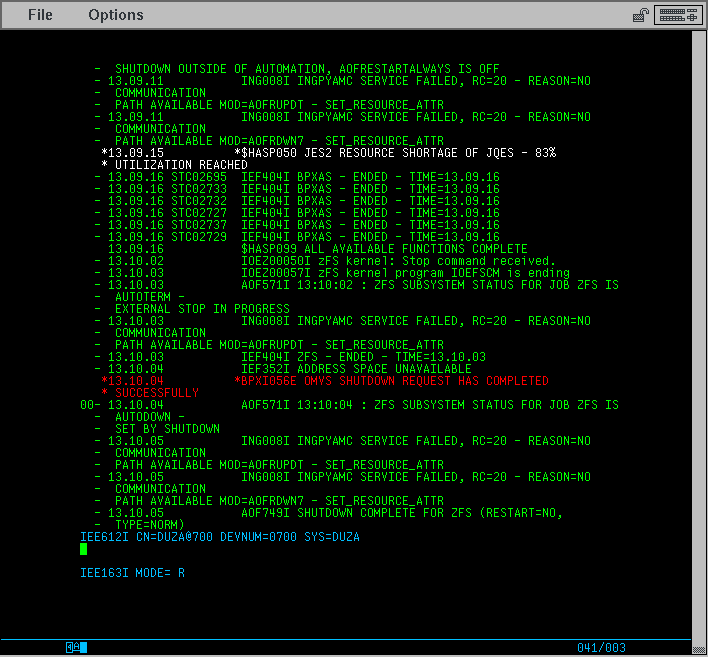Click the STC02729 BPXAS ENDED line

point(297,237)
